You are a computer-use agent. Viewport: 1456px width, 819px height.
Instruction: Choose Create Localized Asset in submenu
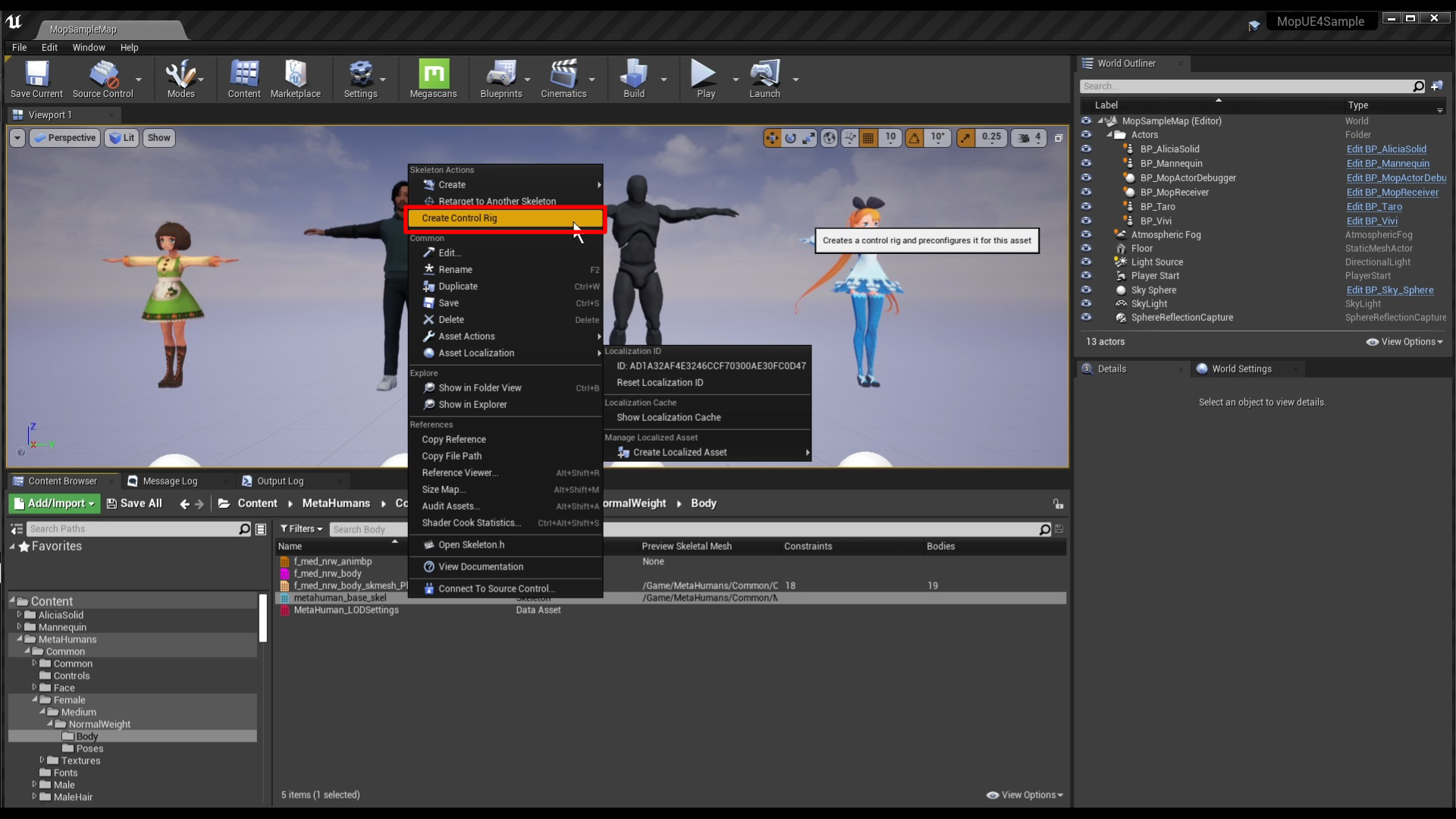click(708, 453)
